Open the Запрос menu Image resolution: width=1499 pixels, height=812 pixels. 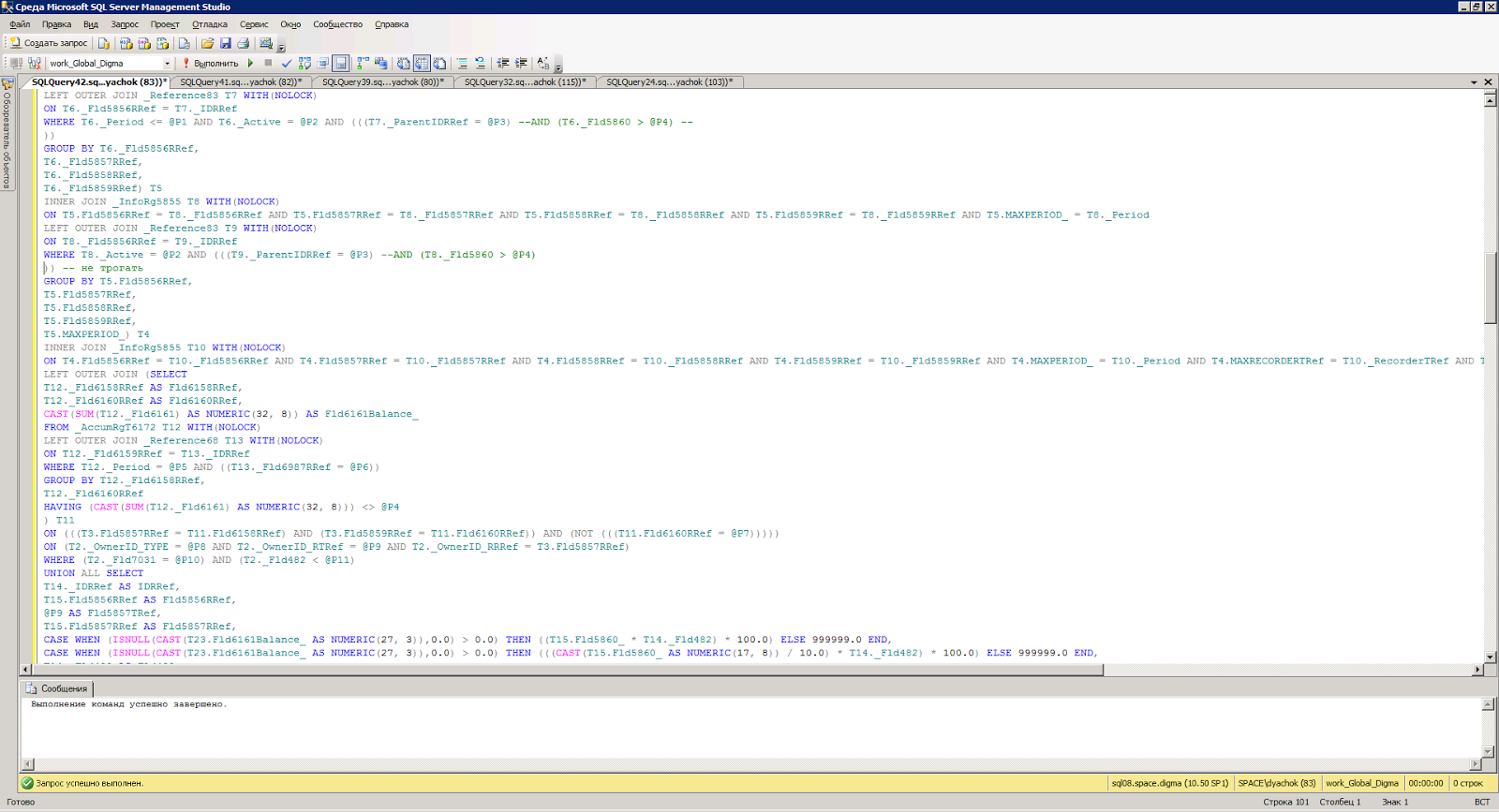(x=125, y=24)
